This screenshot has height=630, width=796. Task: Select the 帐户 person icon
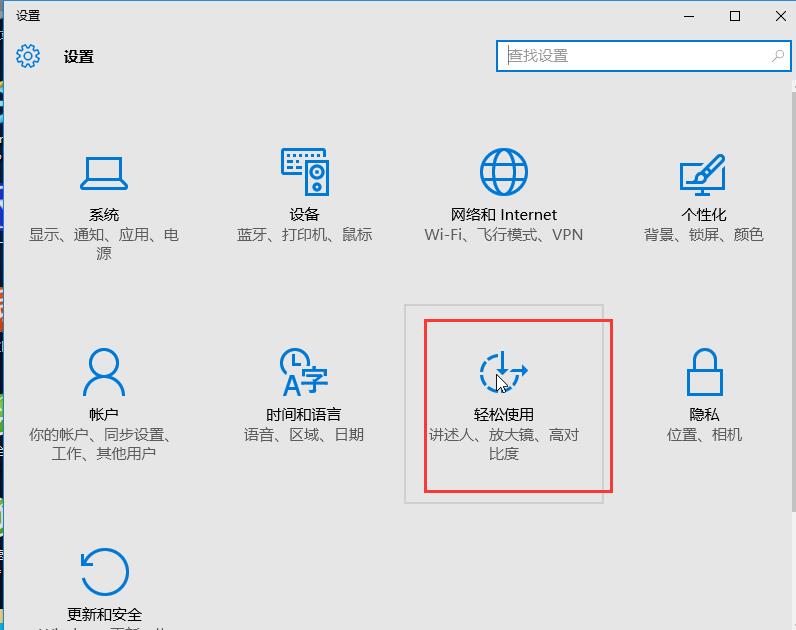pyautogui.click(x=104, y=373)
